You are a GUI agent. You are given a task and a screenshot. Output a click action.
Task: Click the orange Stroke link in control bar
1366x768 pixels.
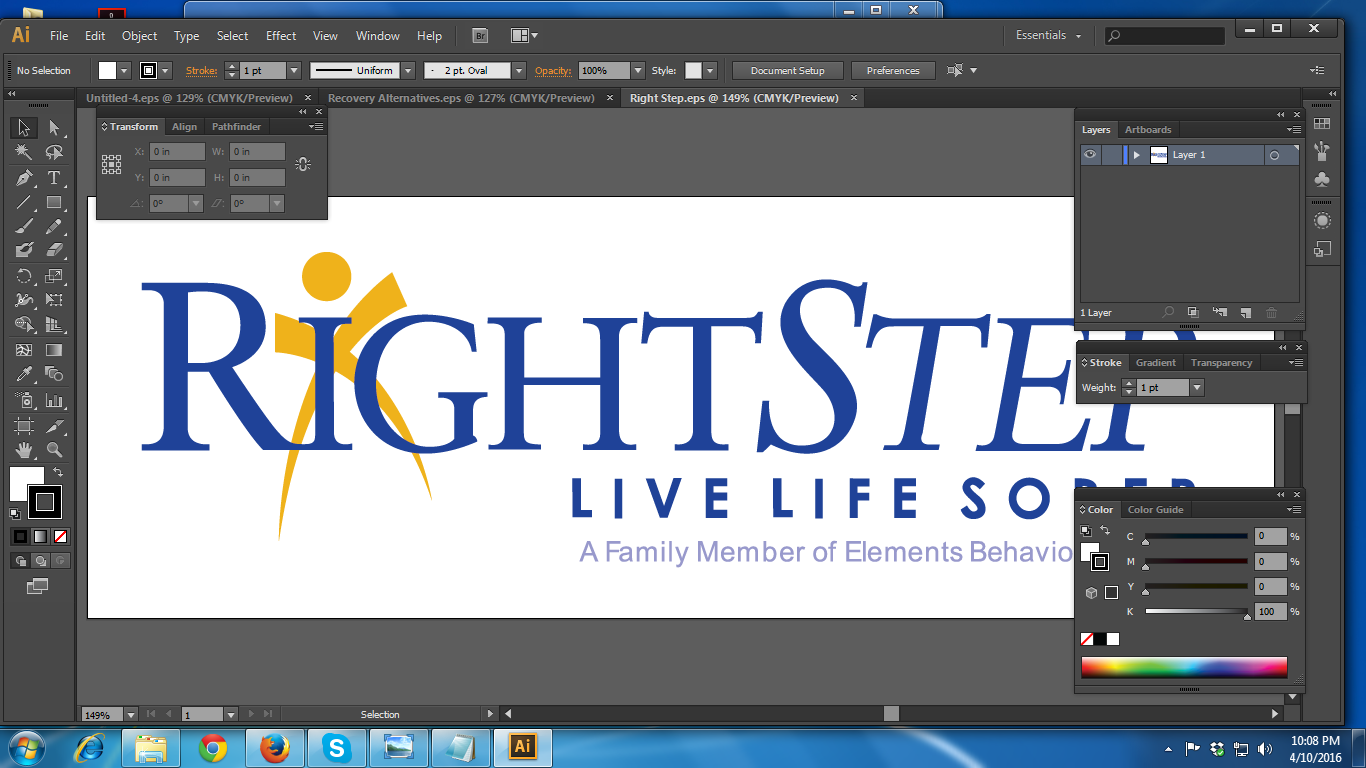coord(201,71)
